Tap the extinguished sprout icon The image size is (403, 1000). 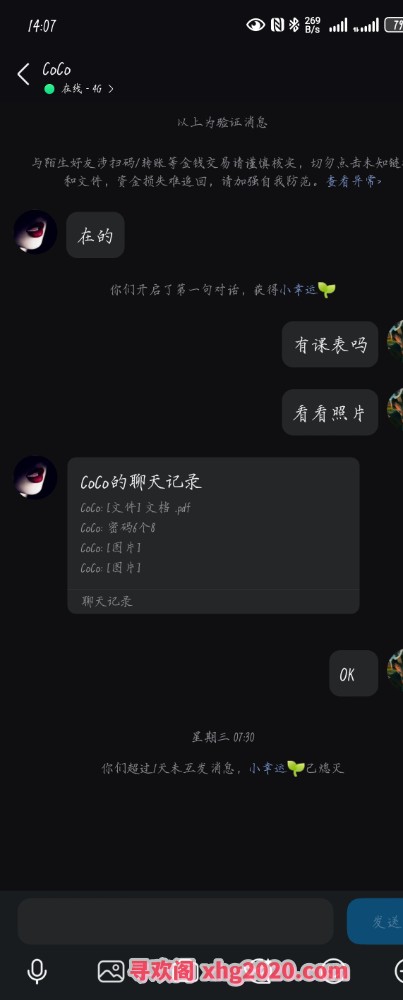coord(295,768)
